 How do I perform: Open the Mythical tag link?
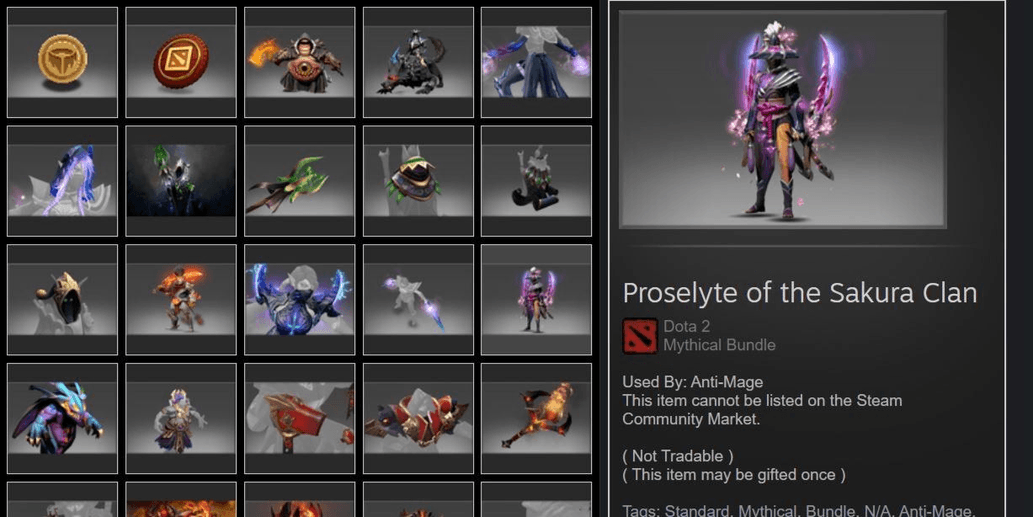764,510
